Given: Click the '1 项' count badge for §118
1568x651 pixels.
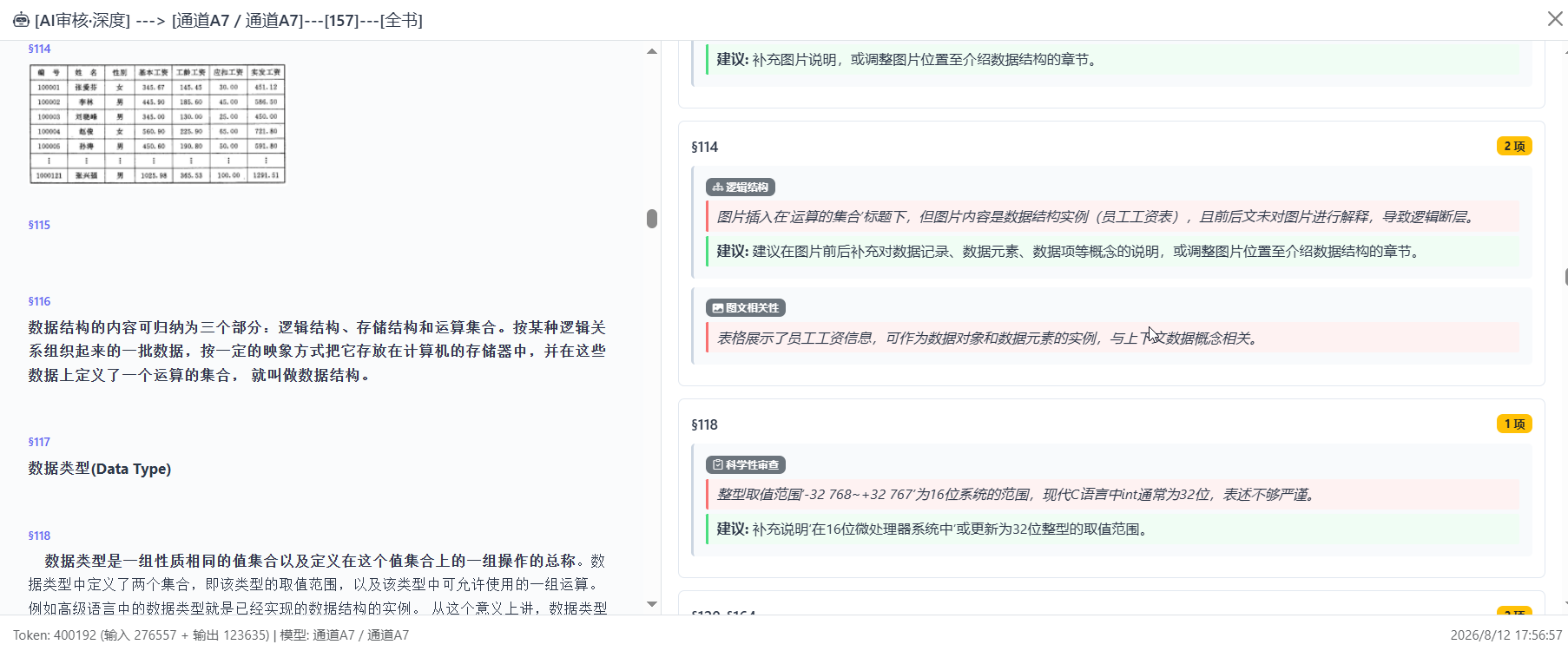Looking at the screenshot, I should [1514, 424].
